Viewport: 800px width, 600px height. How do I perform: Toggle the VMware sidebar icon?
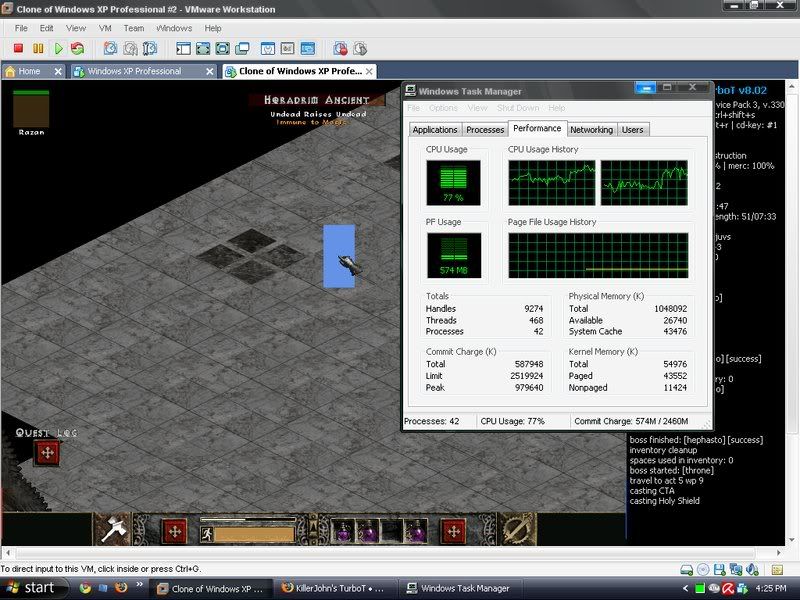pos(183,48)
